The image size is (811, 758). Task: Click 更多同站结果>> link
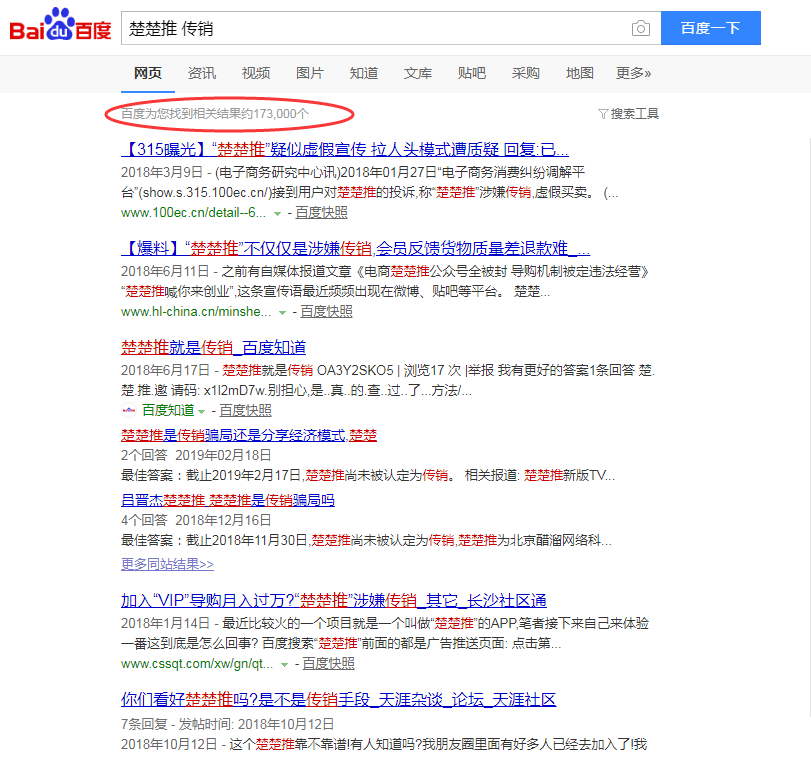[x=168, y=564]
